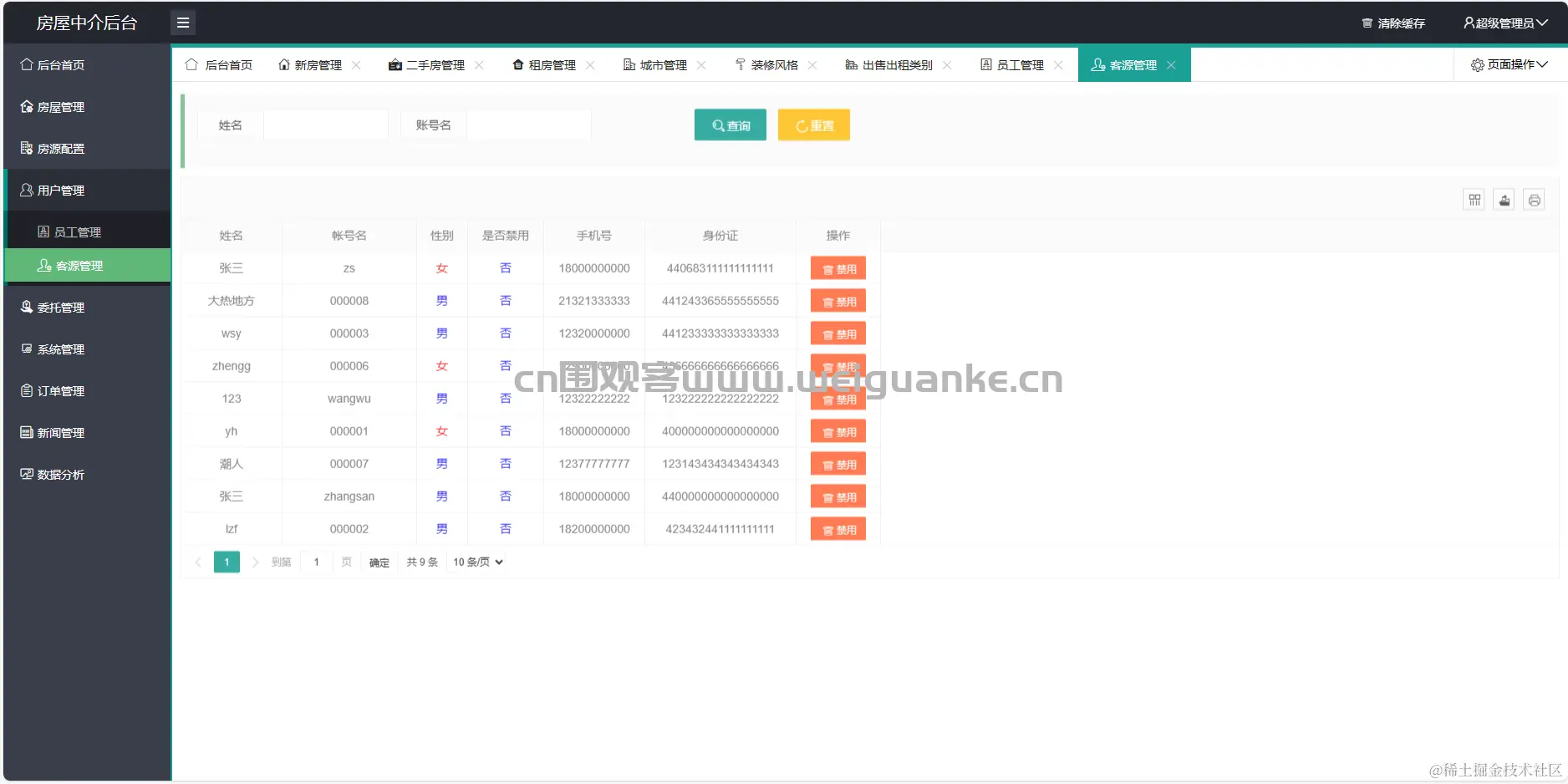Close the 二手房管理 tab
The image size is (1568, 784).
(x=479, y=65)
